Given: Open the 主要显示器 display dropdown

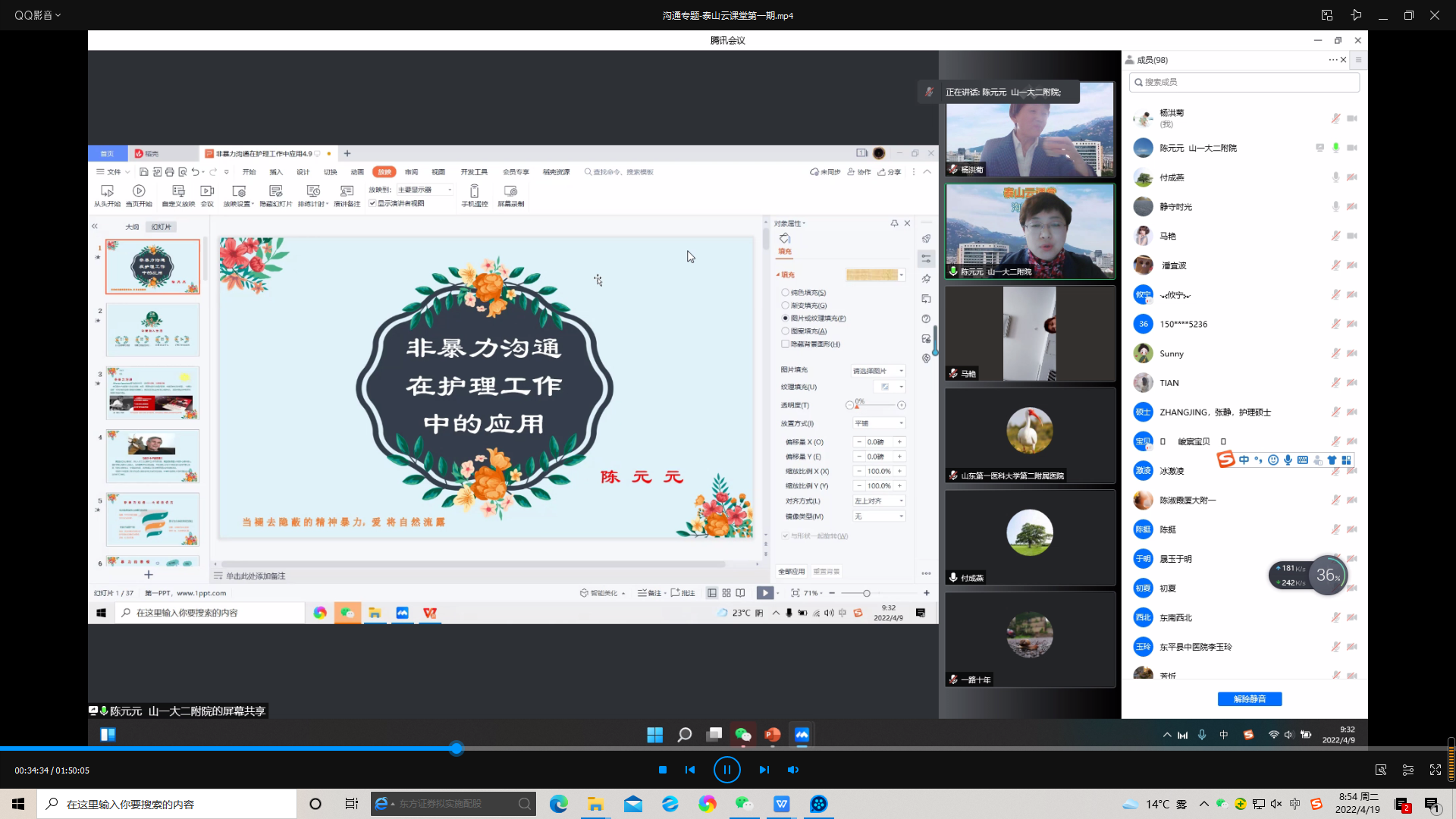Looking at the screenshot, I should (425, 190).
